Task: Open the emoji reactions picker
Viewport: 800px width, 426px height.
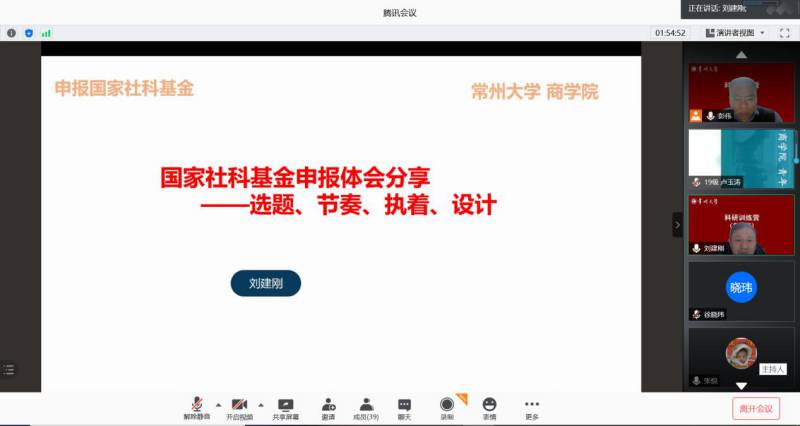Action: tap(489, 406)
